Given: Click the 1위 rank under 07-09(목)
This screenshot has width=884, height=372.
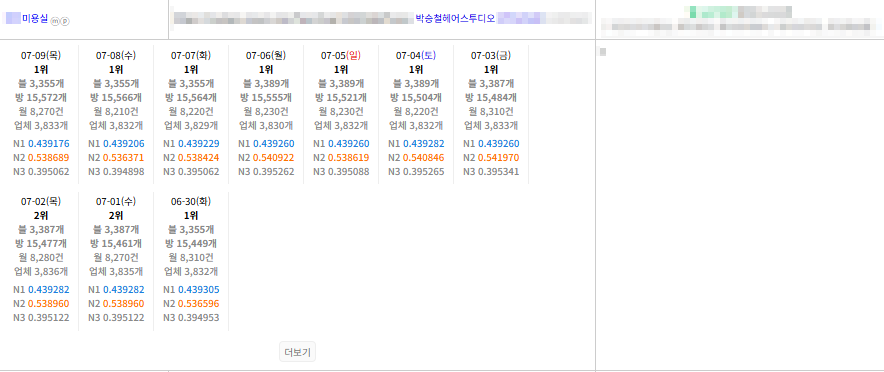Looking at the screenshot, I should (41, 69).
